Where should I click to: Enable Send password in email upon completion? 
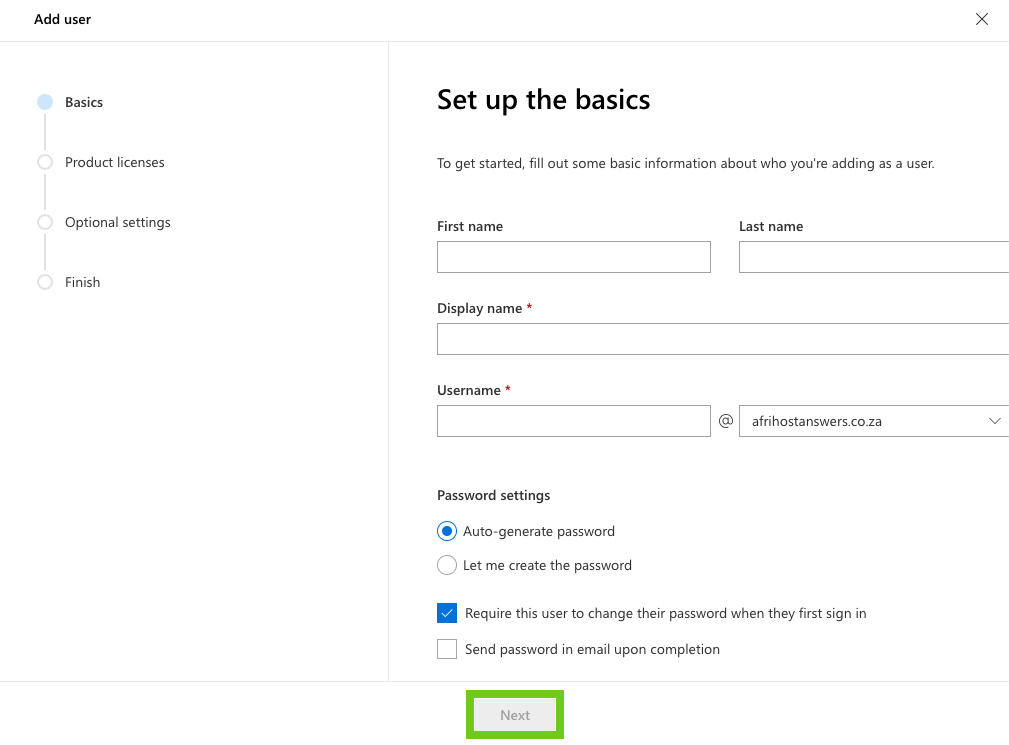pyautogui.click(x=447, y=649)
